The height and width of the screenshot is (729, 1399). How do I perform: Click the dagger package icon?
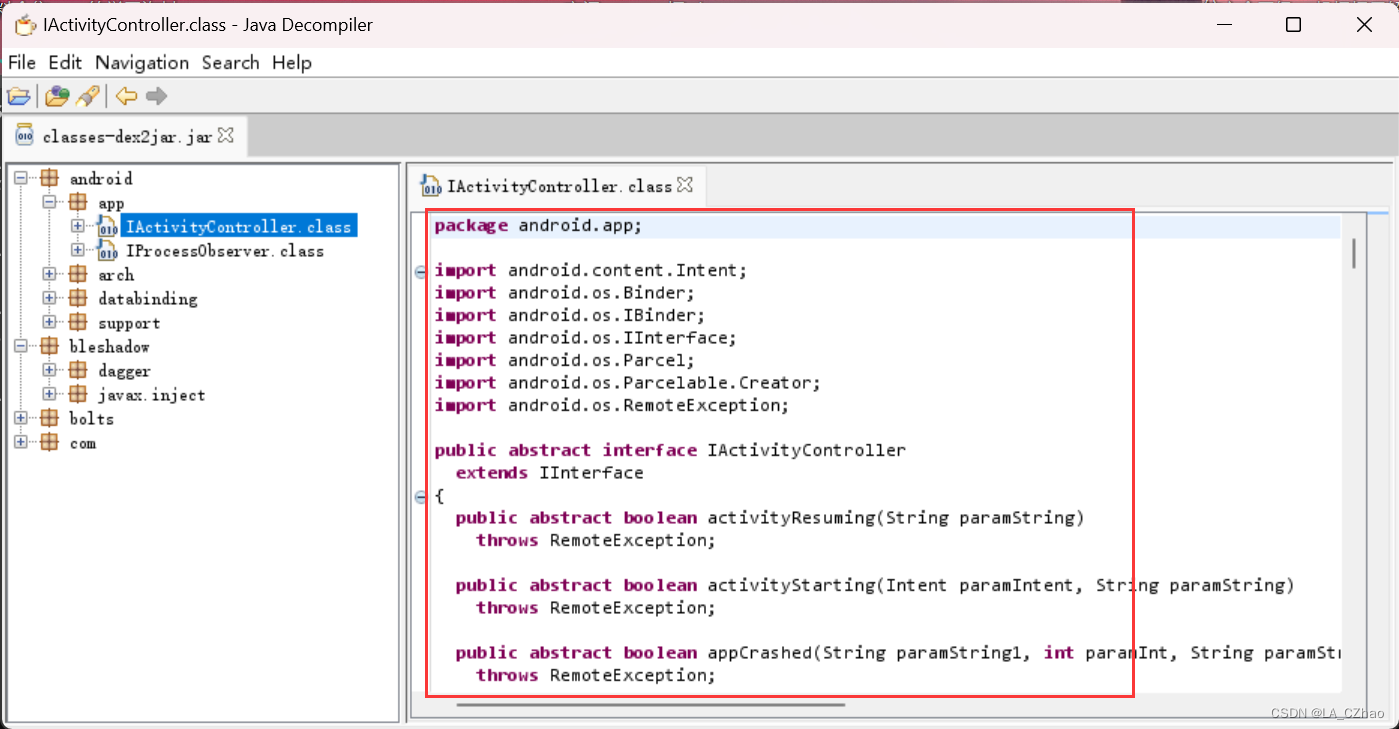click(x=78, y=371)
